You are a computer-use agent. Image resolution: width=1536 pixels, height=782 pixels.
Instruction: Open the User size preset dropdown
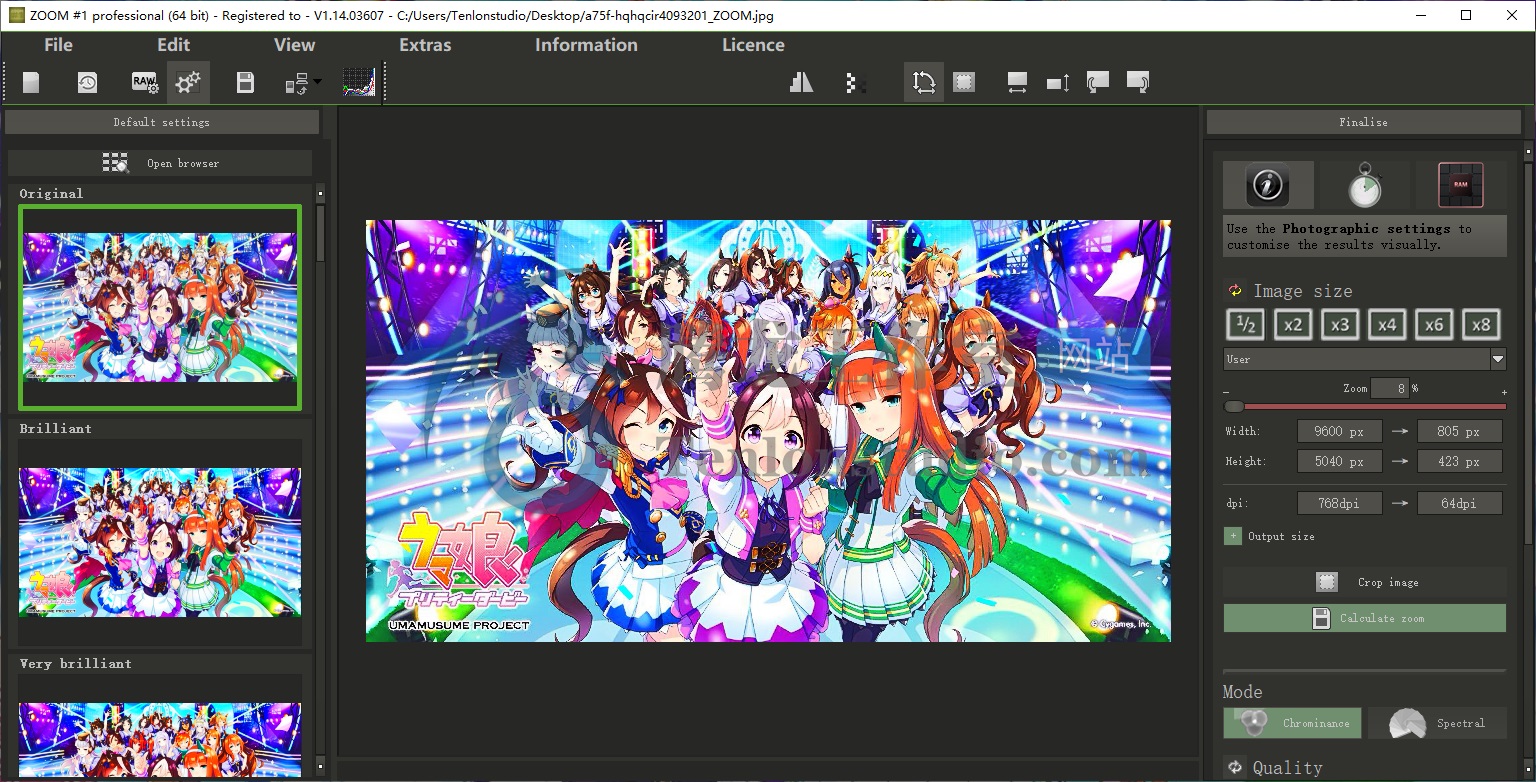(x=1364, y=359)
